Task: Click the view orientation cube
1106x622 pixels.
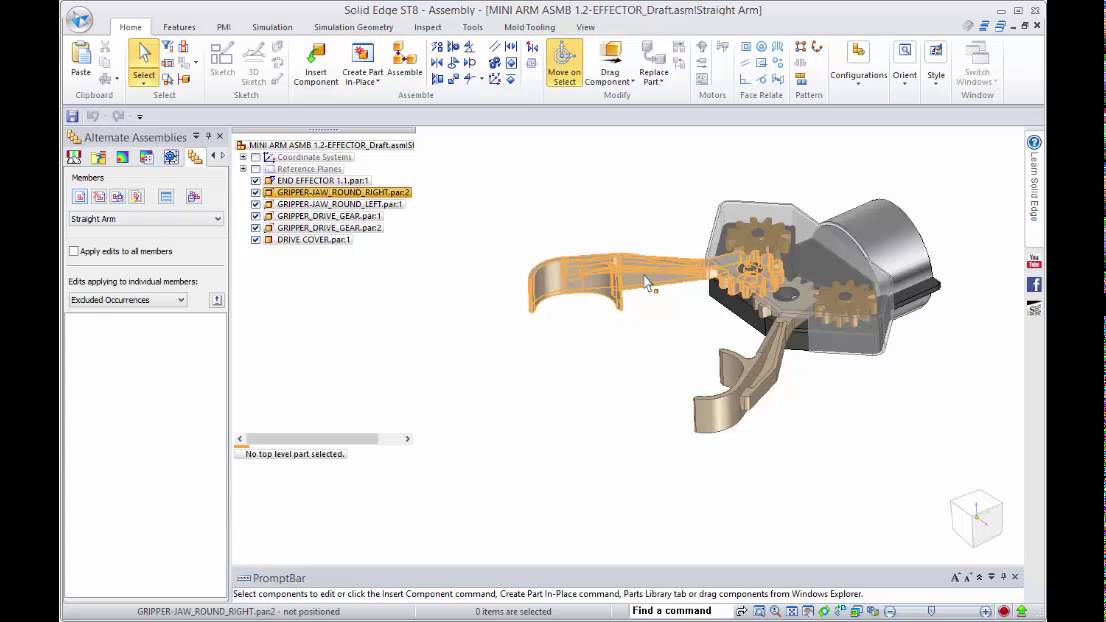Action: tap(976, 518)
